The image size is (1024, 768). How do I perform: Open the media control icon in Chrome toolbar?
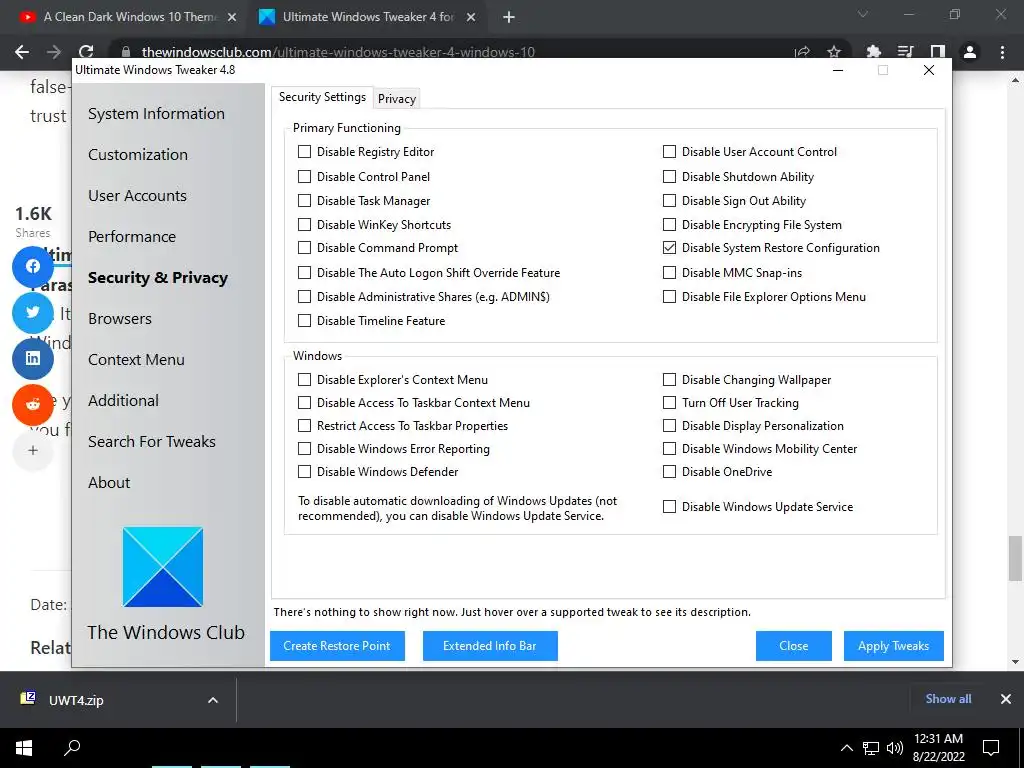905,52
